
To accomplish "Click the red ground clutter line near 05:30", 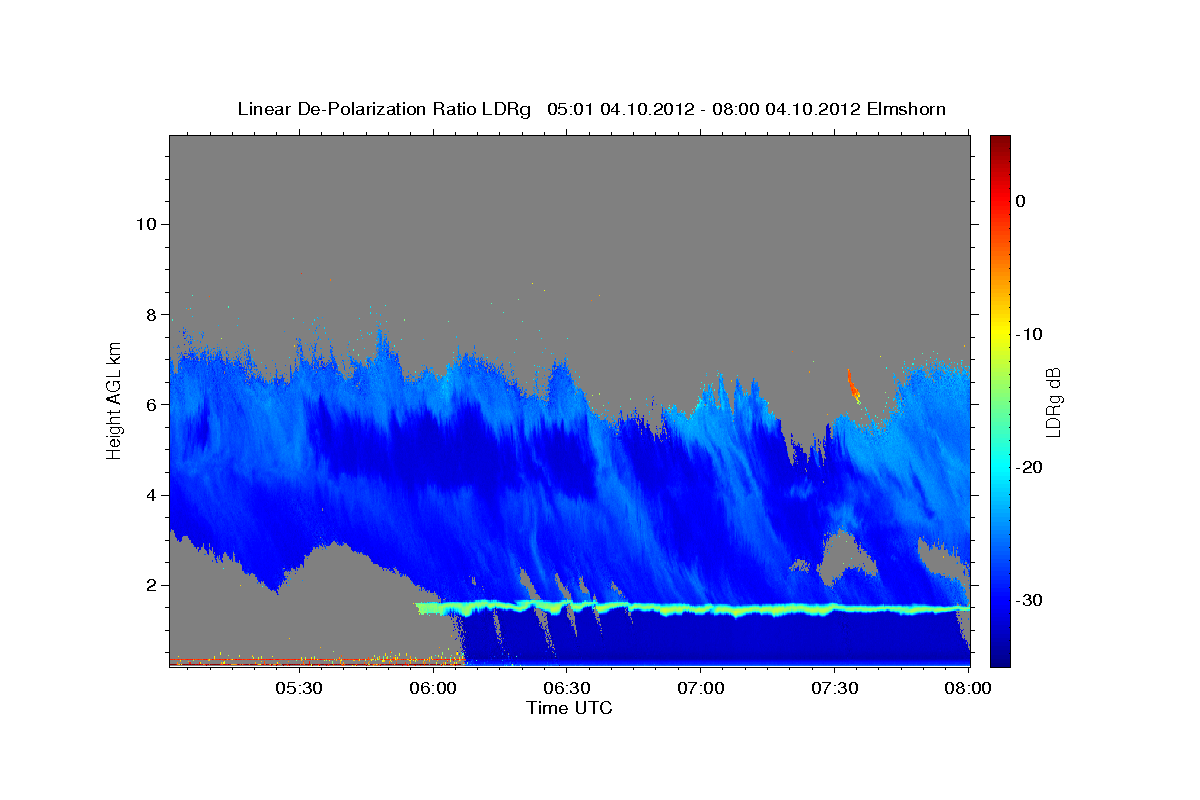I will (x=298, y=663).
